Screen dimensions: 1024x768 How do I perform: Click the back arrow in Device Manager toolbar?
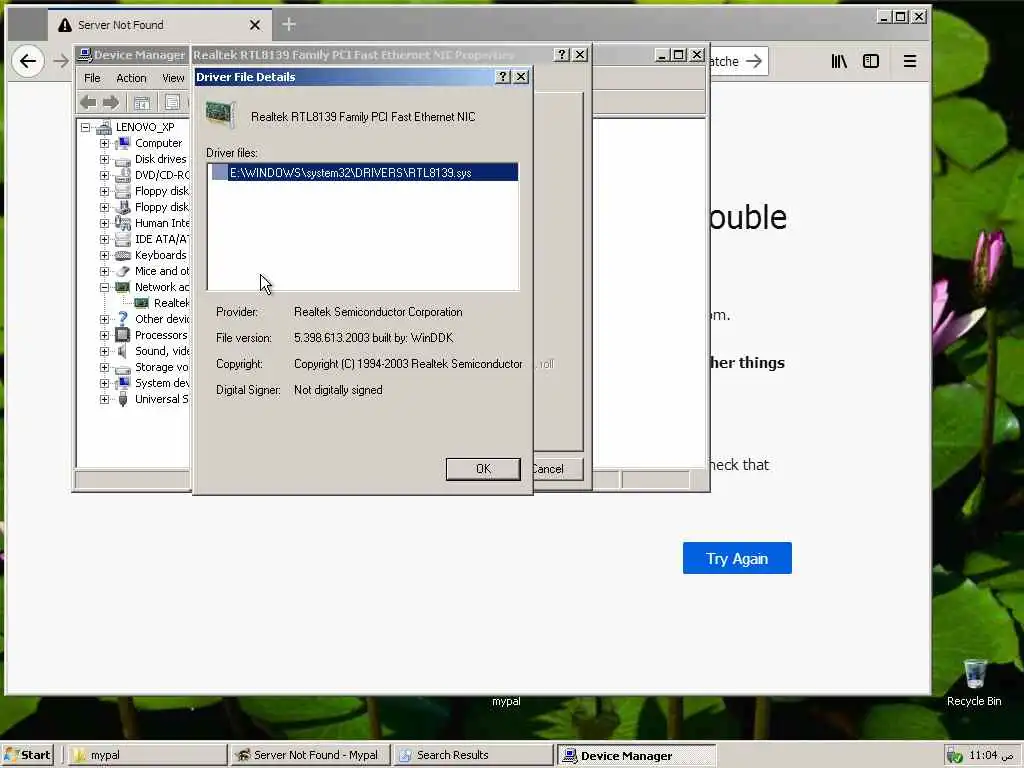[88, 102]
